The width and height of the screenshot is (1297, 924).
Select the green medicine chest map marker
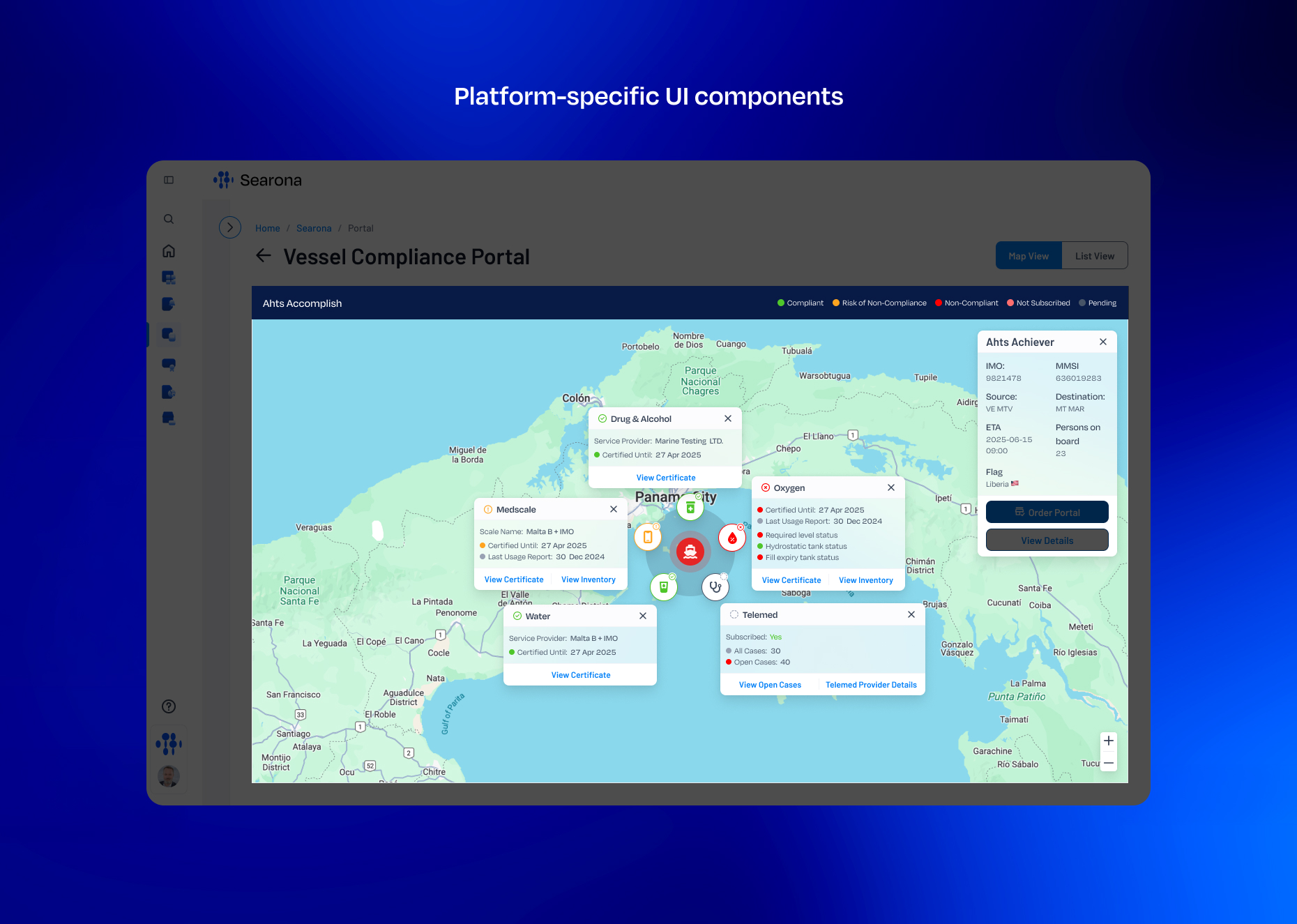(x=690, y=508)
